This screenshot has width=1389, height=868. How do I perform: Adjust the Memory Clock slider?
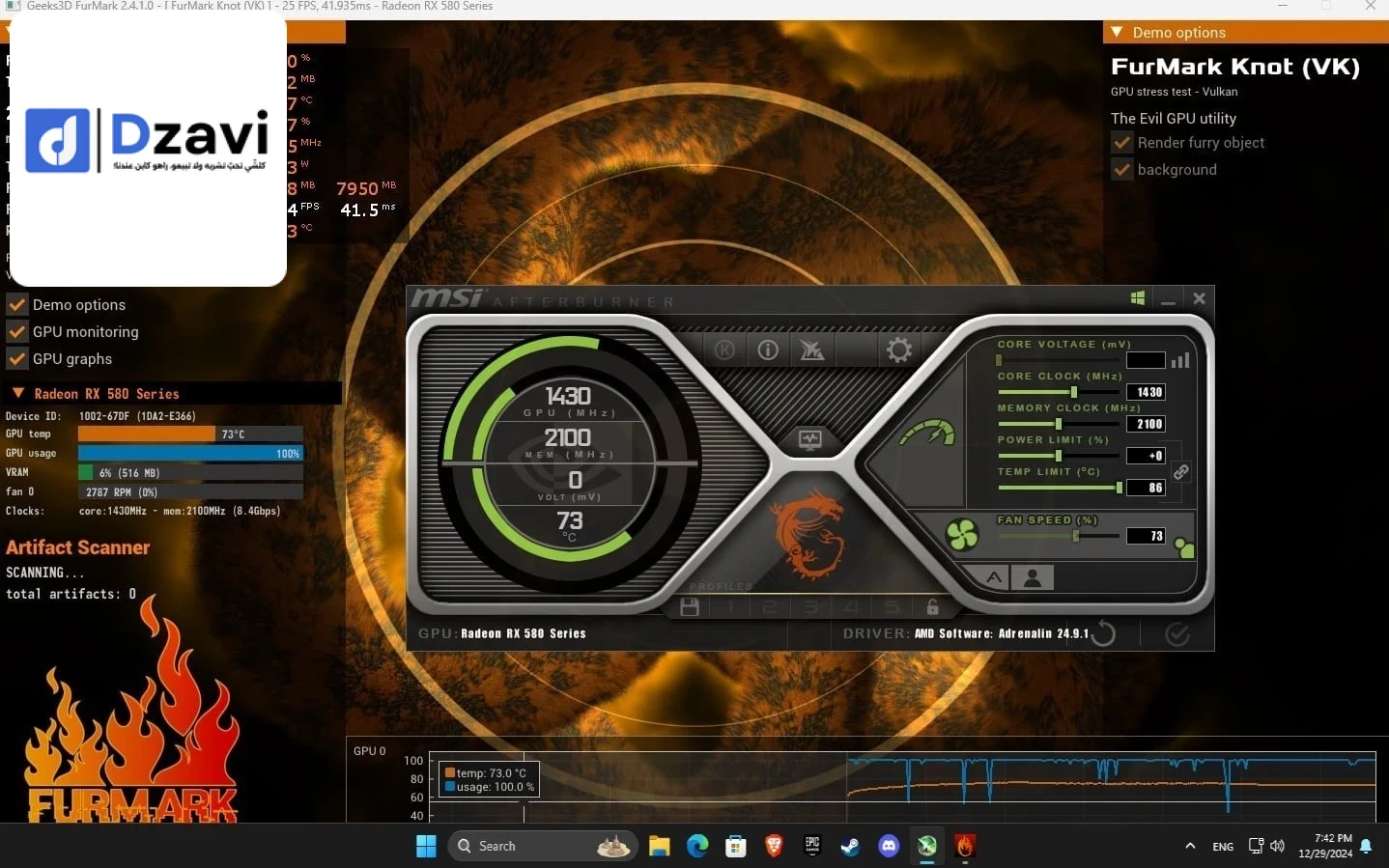1059,424
